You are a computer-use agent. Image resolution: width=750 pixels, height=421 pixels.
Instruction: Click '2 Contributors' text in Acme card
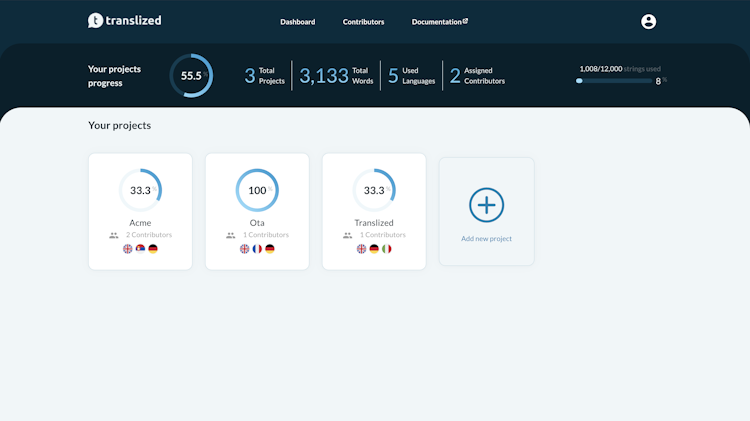click(x=149, y=235)
